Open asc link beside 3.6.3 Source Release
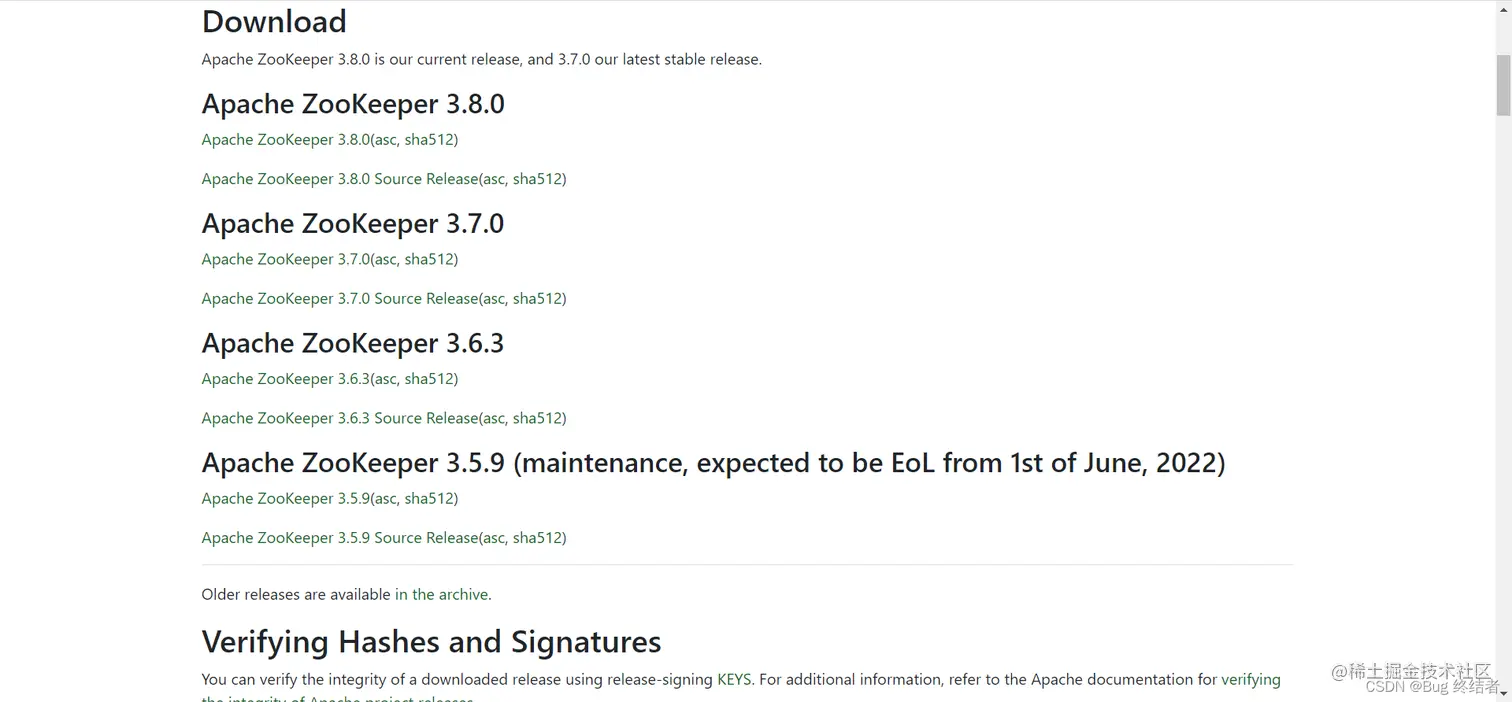The image size is (1512, 702). coord(494,418)
